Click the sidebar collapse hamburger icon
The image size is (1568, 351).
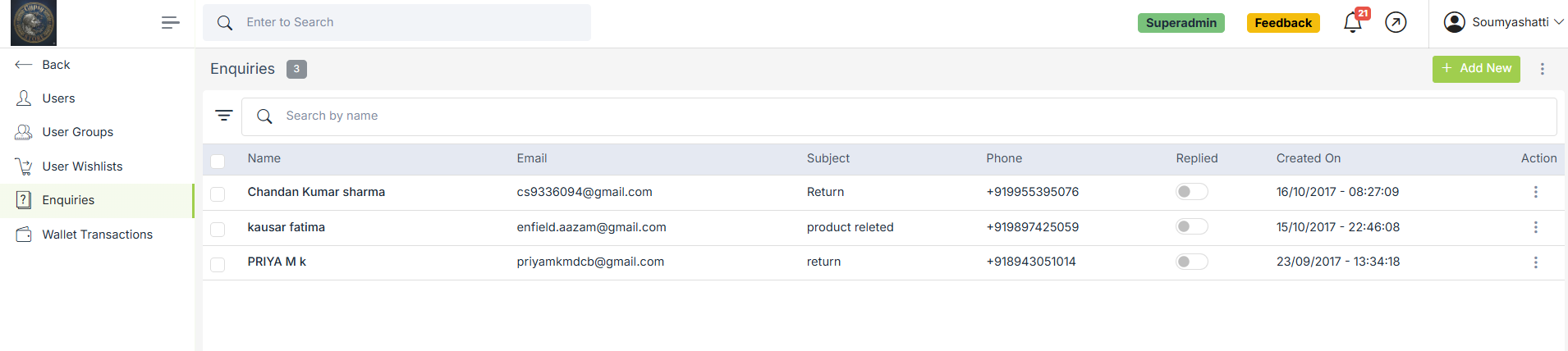coord(170,23)
